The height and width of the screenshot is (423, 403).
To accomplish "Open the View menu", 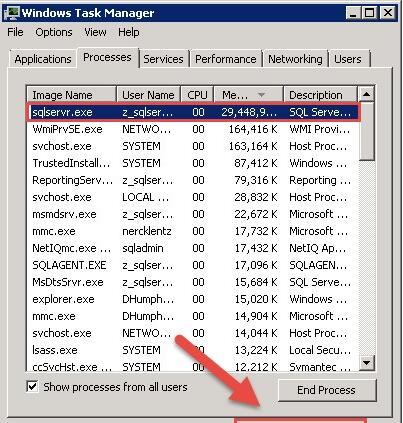I will click(95, 32).
